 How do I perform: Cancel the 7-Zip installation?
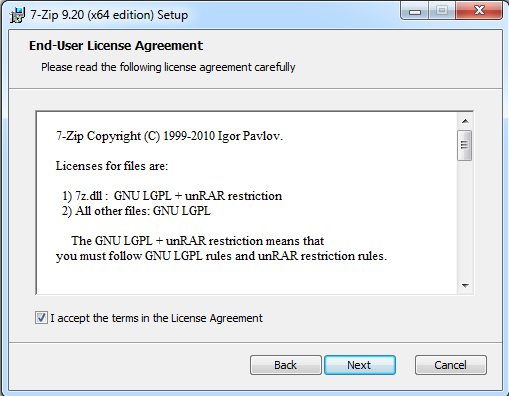pyautogui.click(x=450, y=365)
